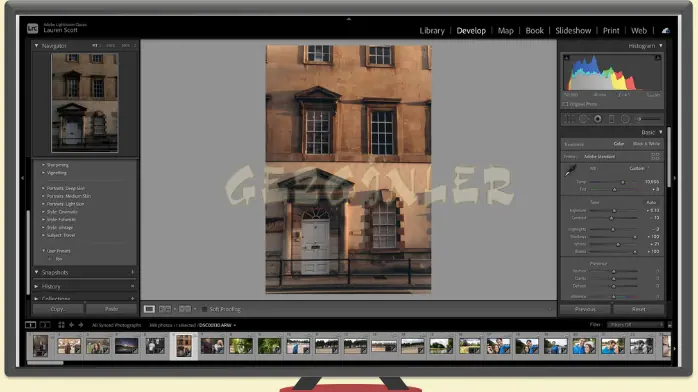Open main window display button in filmstrip

click(x=30, y=325)
